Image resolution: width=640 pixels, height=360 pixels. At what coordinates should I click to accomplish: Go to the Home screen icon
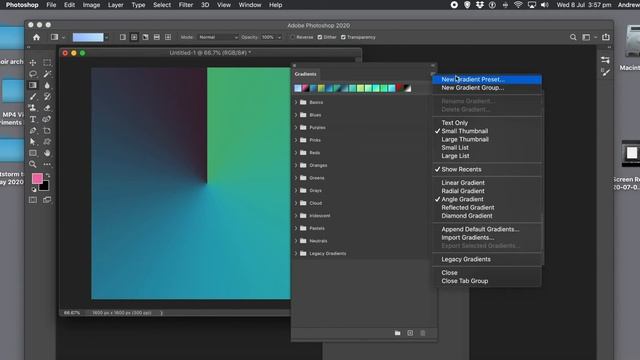[36, 37]
